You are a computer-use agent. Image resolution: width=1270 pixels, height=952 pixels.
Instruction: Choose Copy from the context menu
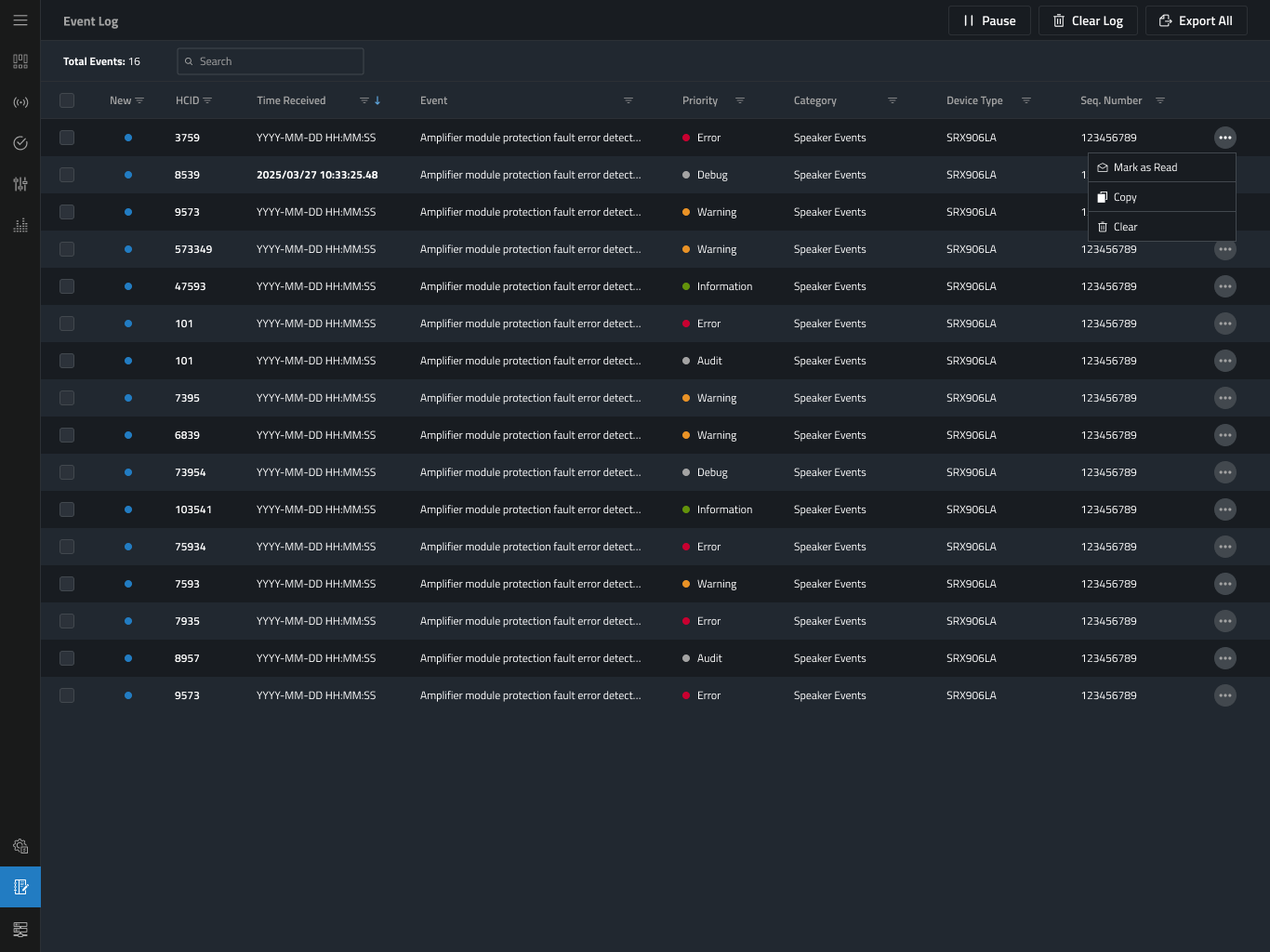tap(1162, 197)
